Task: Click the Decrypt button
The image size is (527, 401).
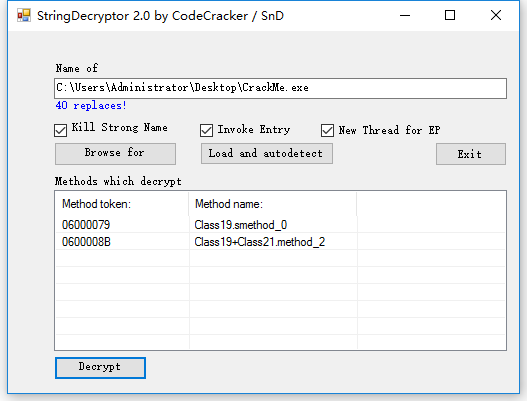Action: pos(100,368)
